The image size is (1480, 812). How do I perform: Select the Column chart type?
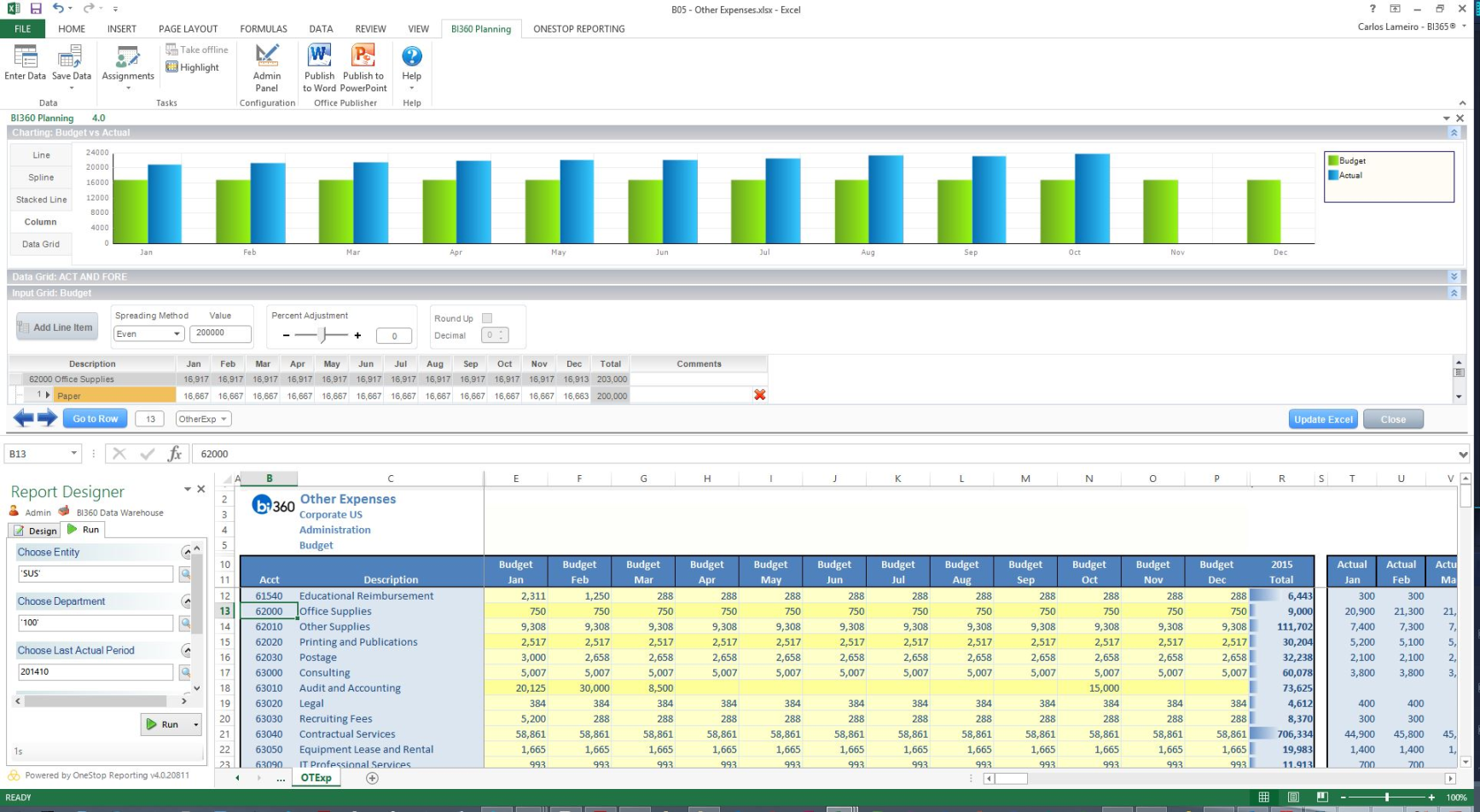tap(41, 222)
